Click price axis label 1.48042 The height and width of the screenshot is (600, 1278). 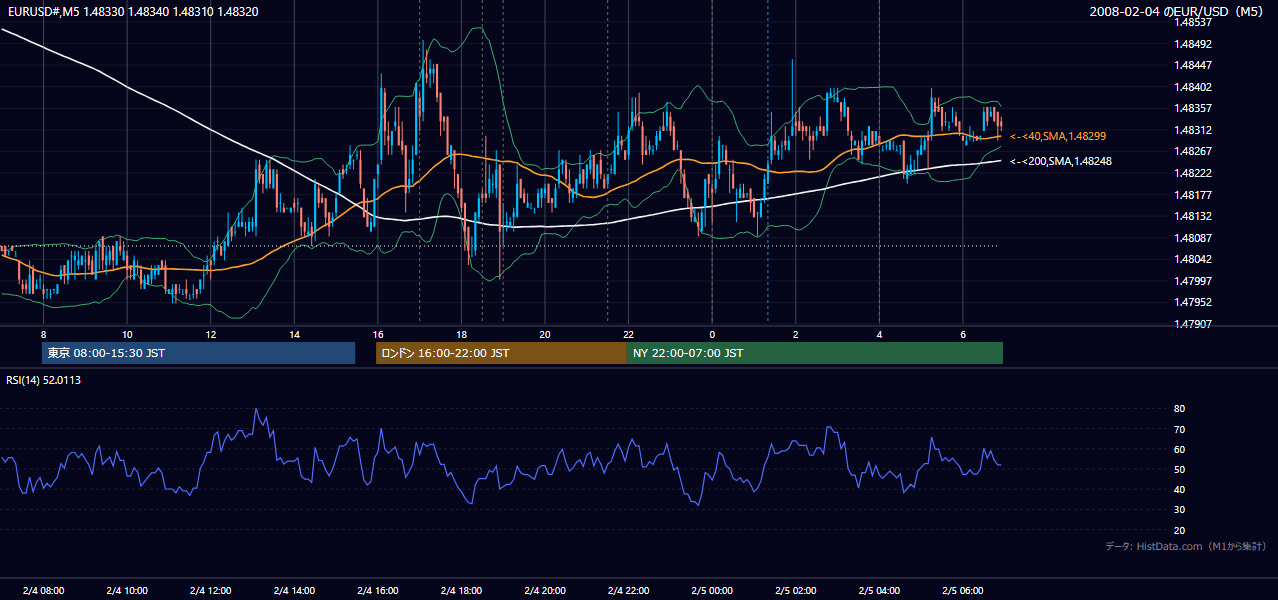pos(1193,259)
